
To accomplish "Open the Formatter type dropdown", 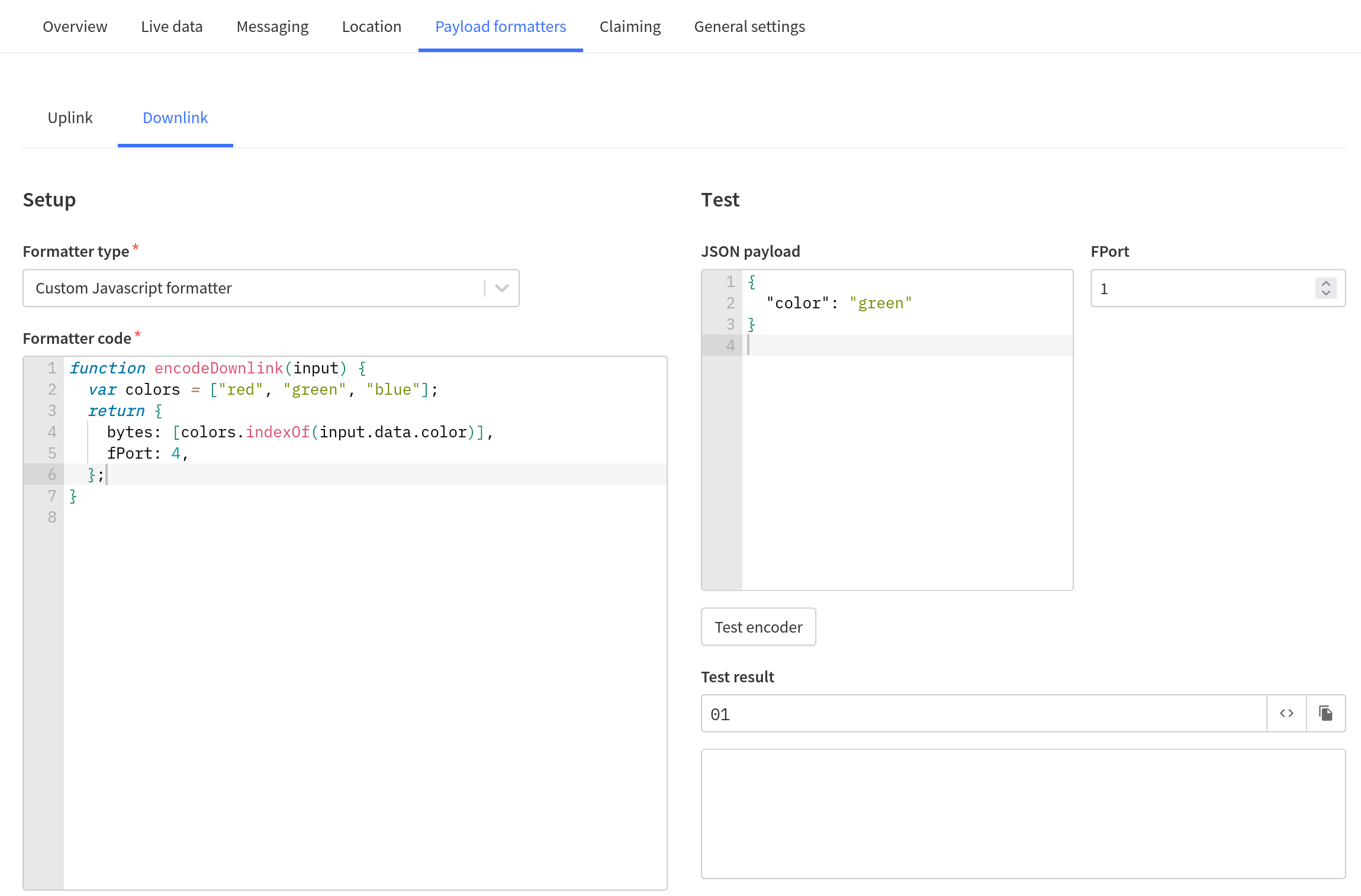I will [x=271, y=288].
